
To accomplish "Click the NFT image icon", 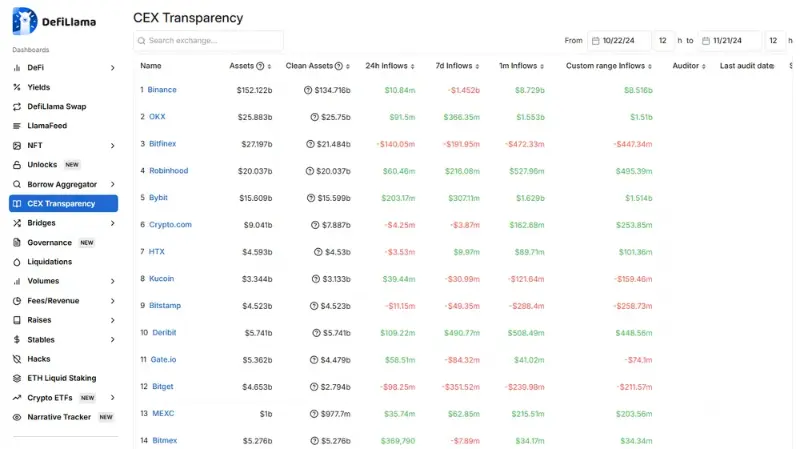I will pos(17,145).
